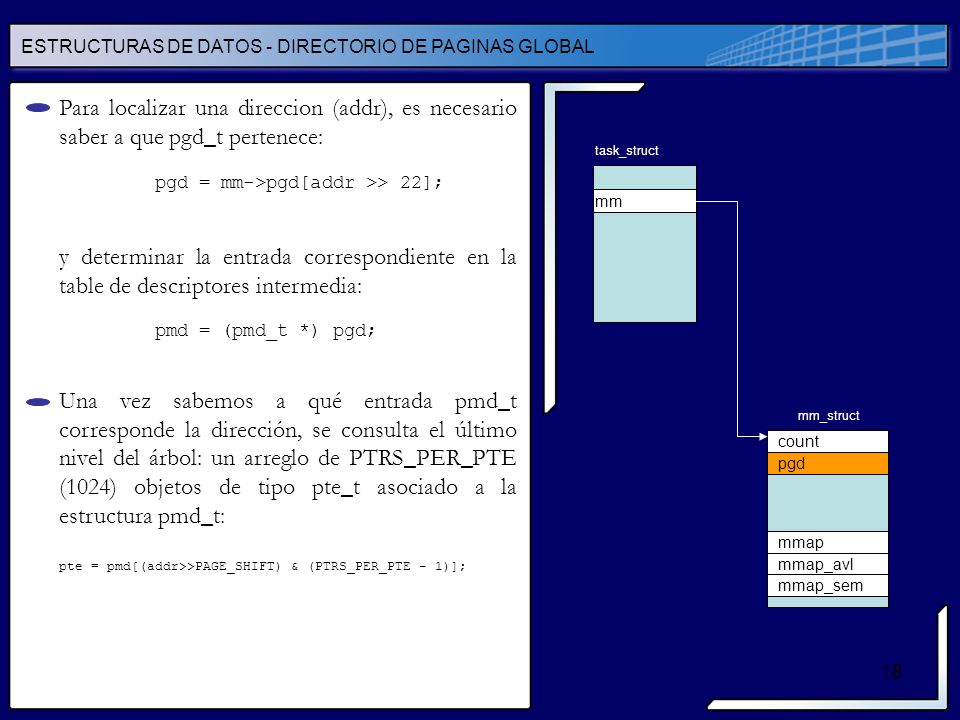Click the 'mmap_avl' field in mm_struct
The width and height of the screenshot is (960, 720).
click(x=828, y=564)
